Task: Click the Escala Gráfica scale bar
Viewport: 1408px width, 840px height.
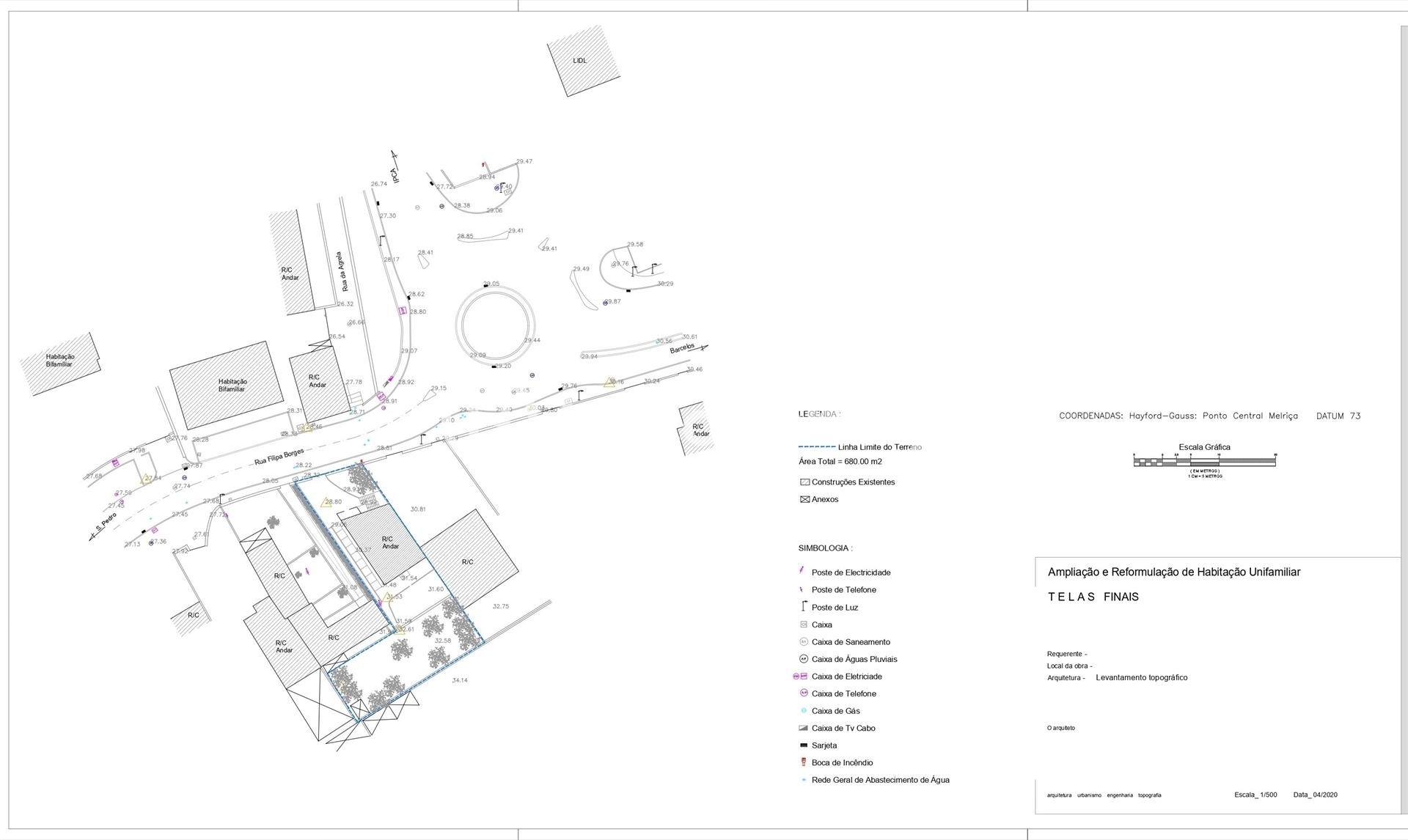Action: tap(1205, 461)
